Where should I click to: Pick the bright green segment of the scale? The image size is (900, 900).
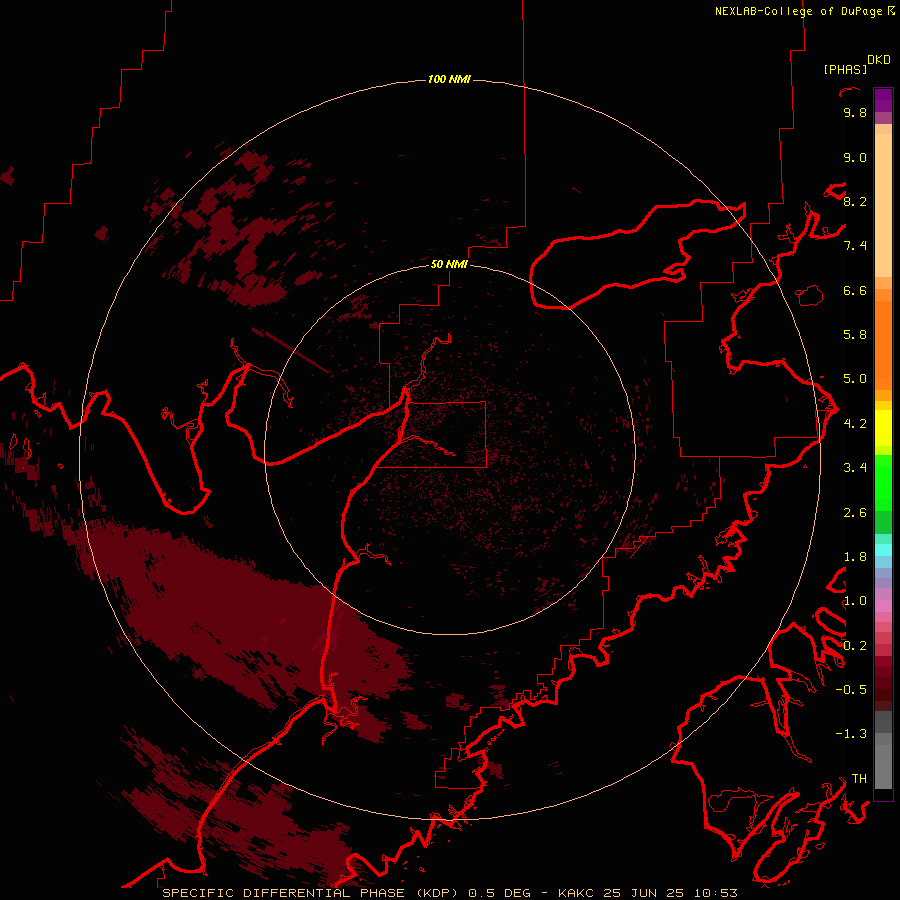click(x=883, y=483)
